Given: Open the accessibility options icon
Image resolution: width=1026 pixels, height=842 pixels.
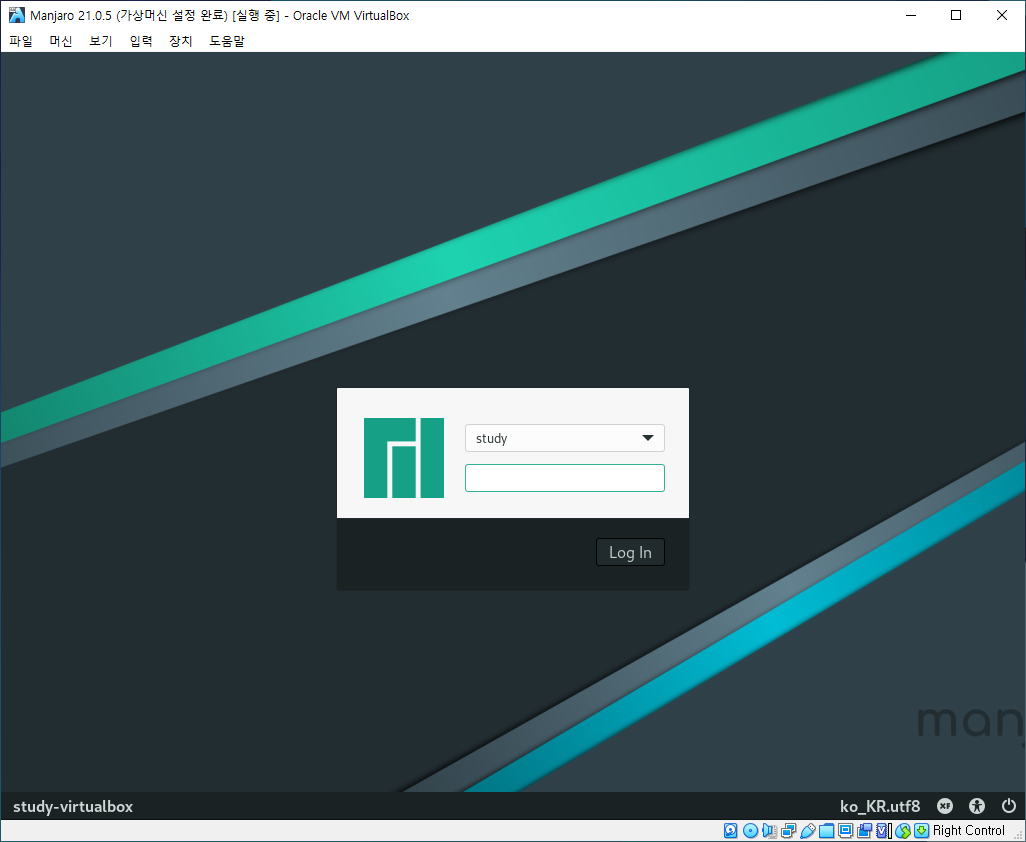Looking at the screenshot, I should (x=977, y=806).
